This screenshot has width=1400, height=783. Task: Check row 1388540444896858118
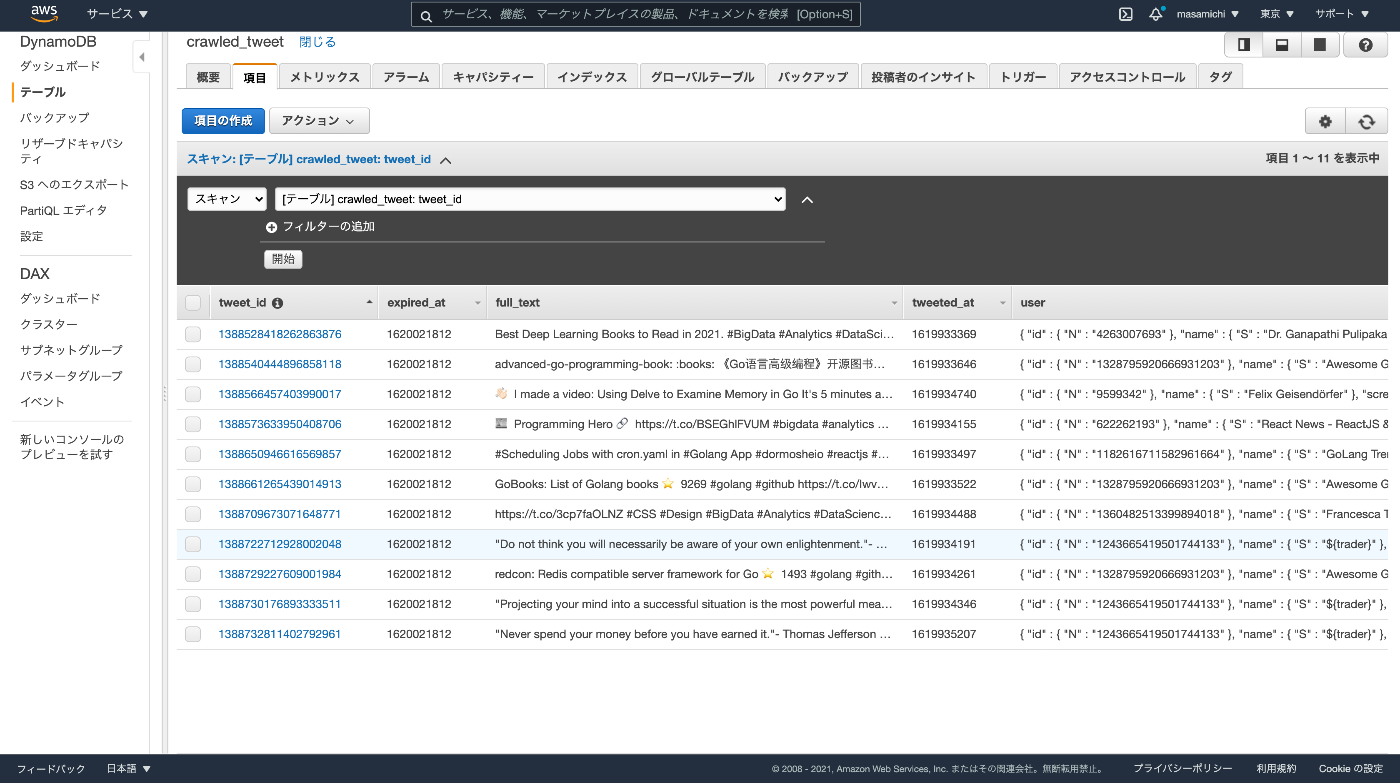(x=193, y=364)
